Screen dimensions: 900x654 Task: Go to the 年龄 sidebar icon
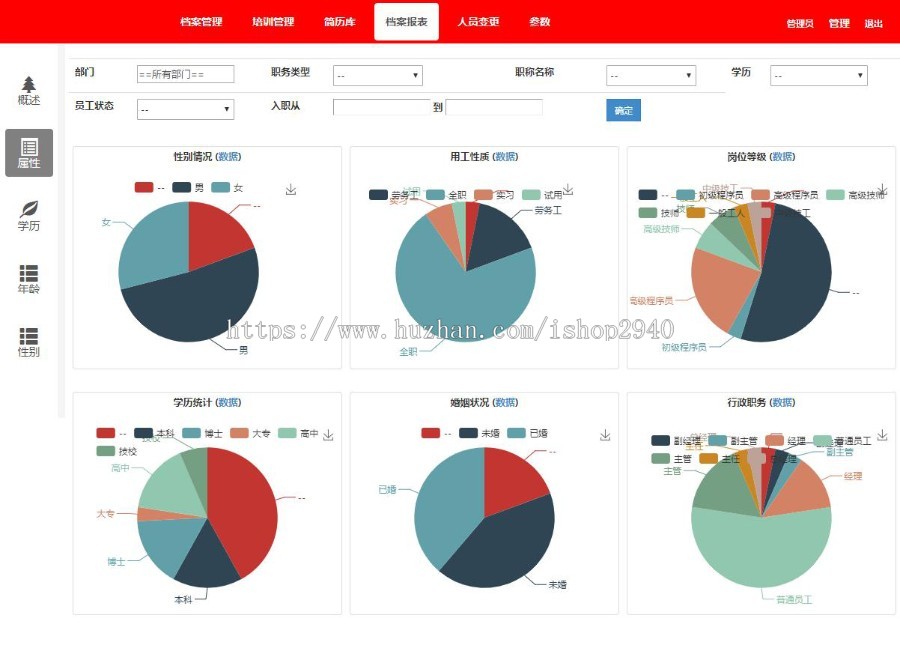pyautogui.click(x=29, y=279)
